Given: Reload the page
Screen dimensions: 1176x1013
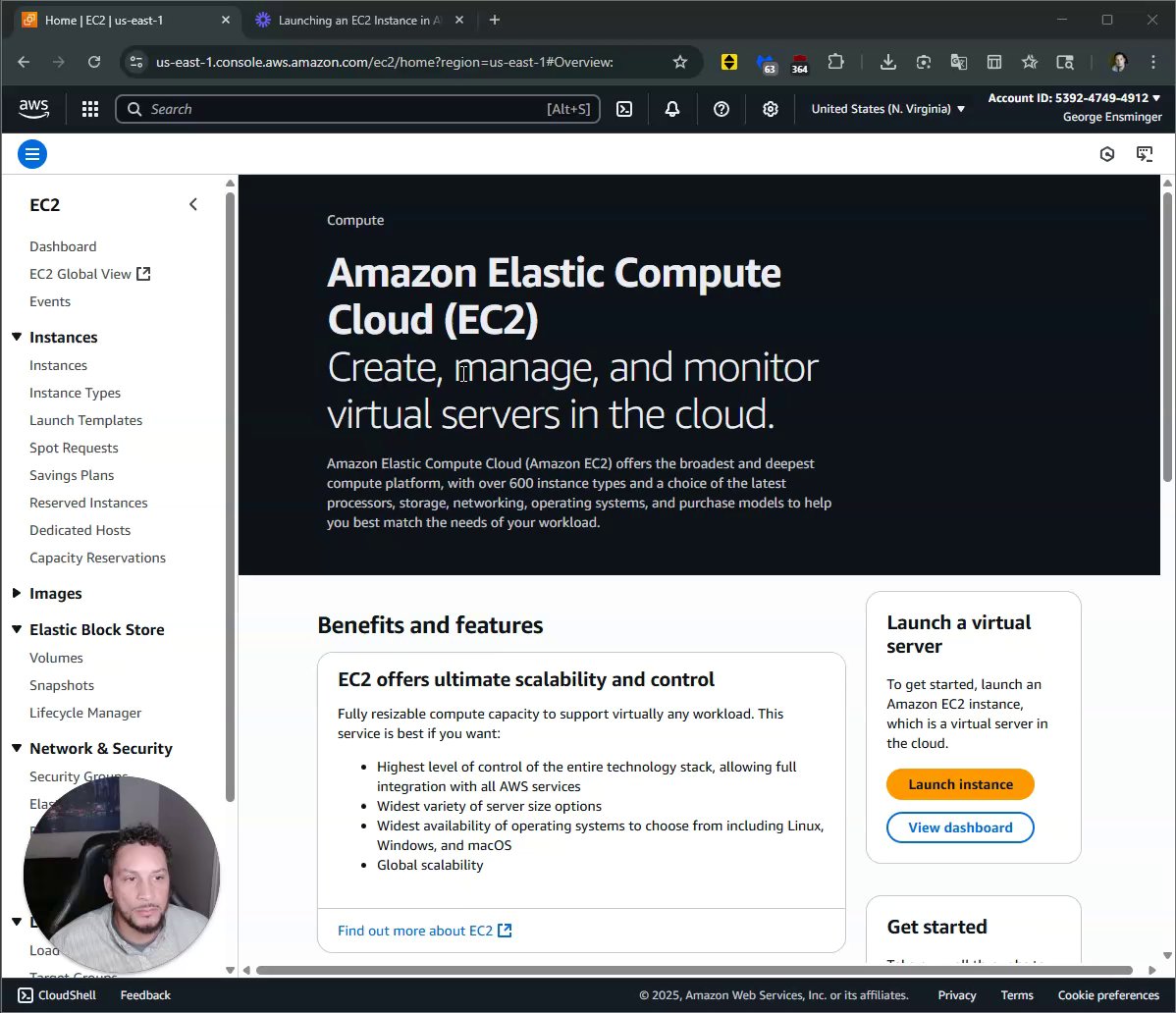Looking at the screenshot, I should pos(94,62).
